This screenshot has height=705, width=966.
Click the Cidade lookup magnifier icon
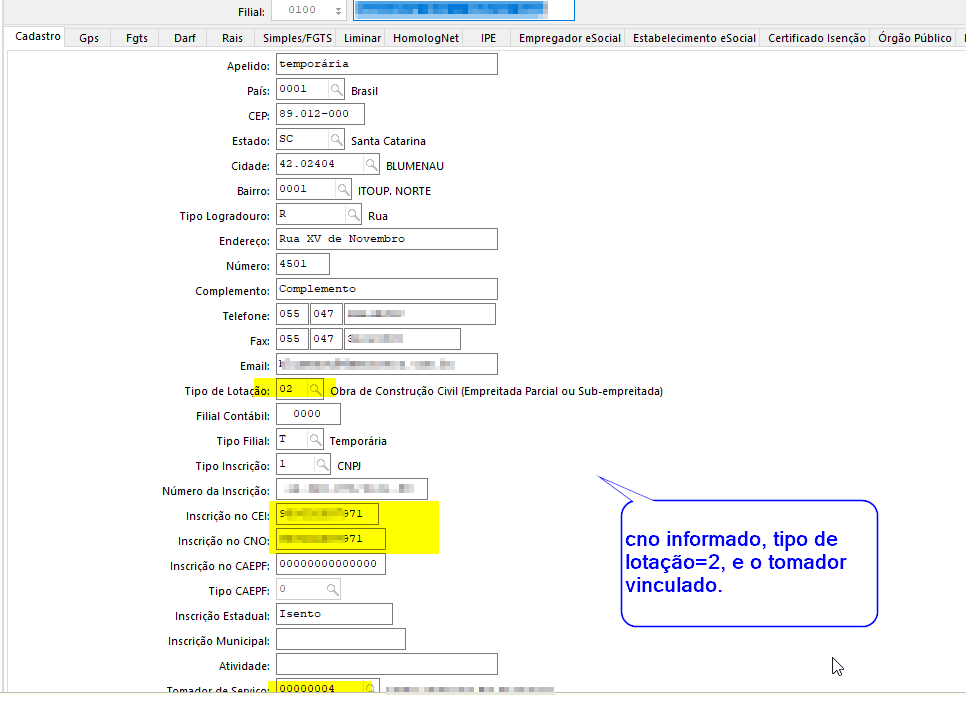(x=371, y=165)
